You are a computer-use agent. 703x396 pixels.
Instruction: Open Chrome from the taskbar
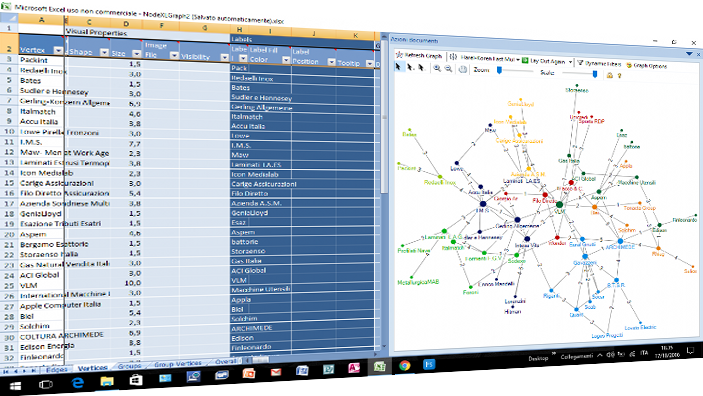pos(405,366)
